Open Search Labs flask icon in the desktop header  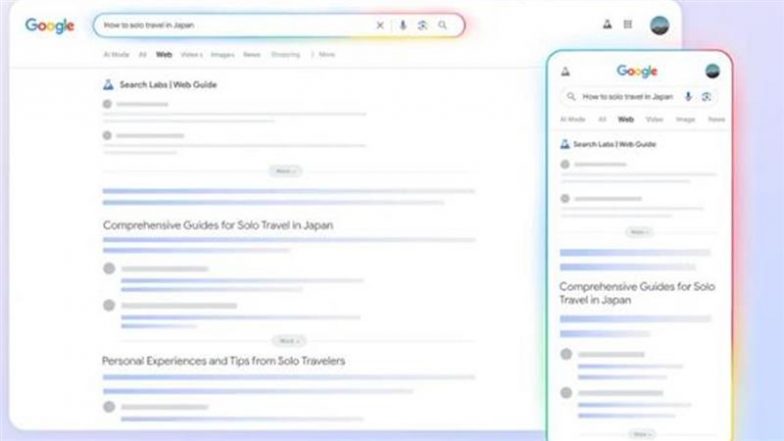point(607,24)
